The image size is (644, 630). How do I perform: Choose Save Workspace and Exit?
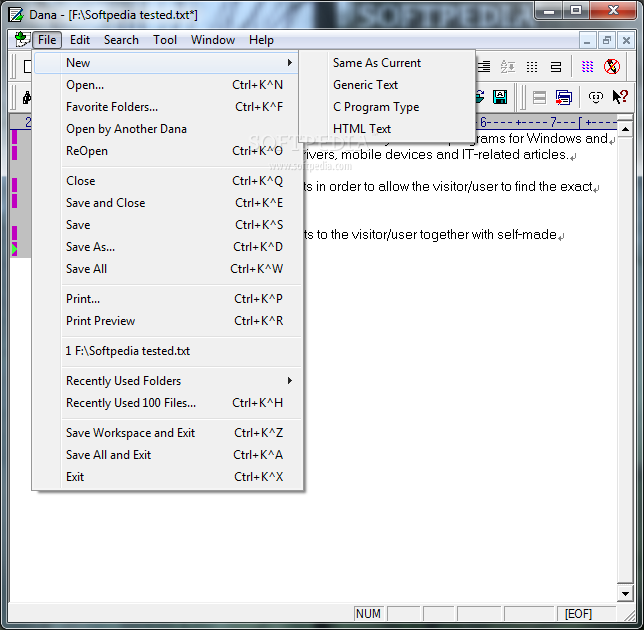click(x=168, y=433)
